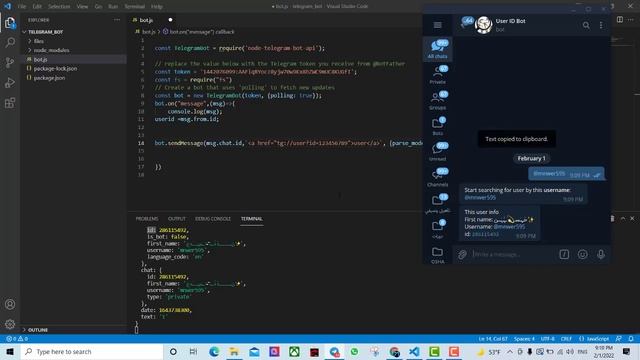Select the All chats folder in Telegram

click(x=438, y=49)
